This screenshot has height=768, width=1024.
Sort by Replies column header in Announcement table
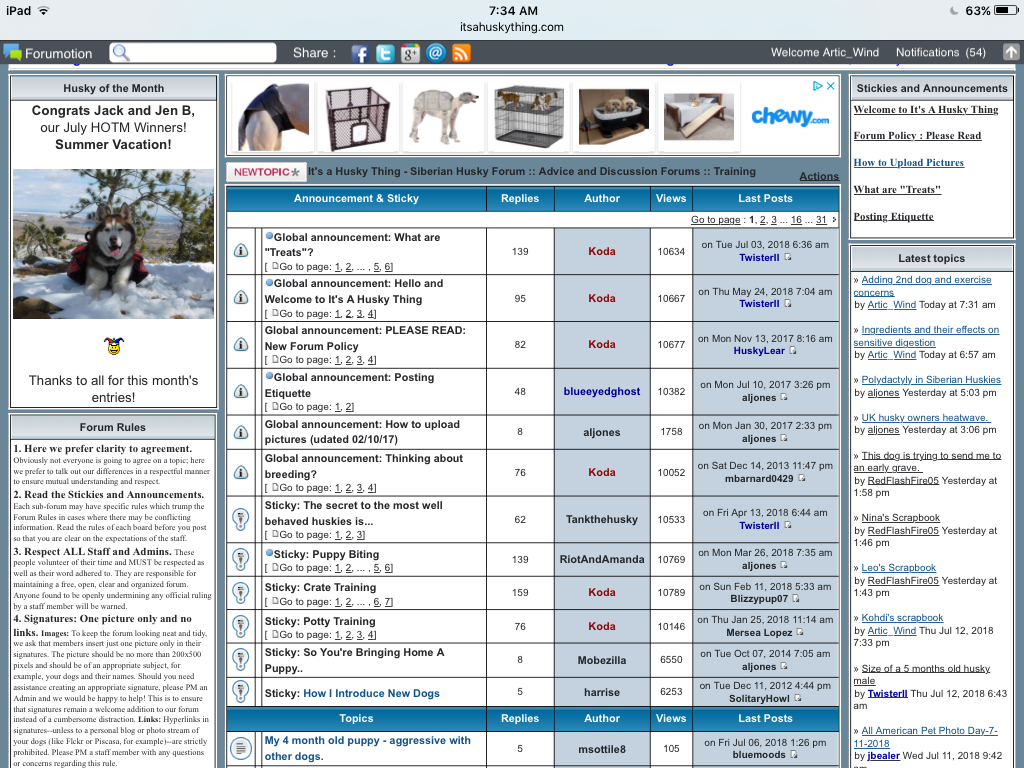click(x=520, y=199)
